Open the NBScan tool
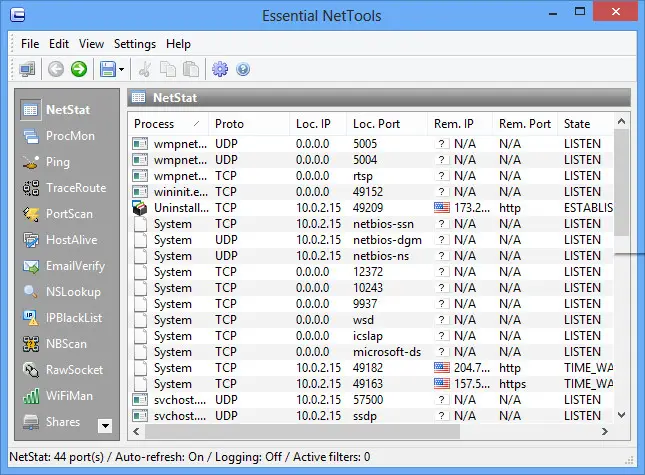Viewport: 645px width, 475px height. [x=55, y=344]
